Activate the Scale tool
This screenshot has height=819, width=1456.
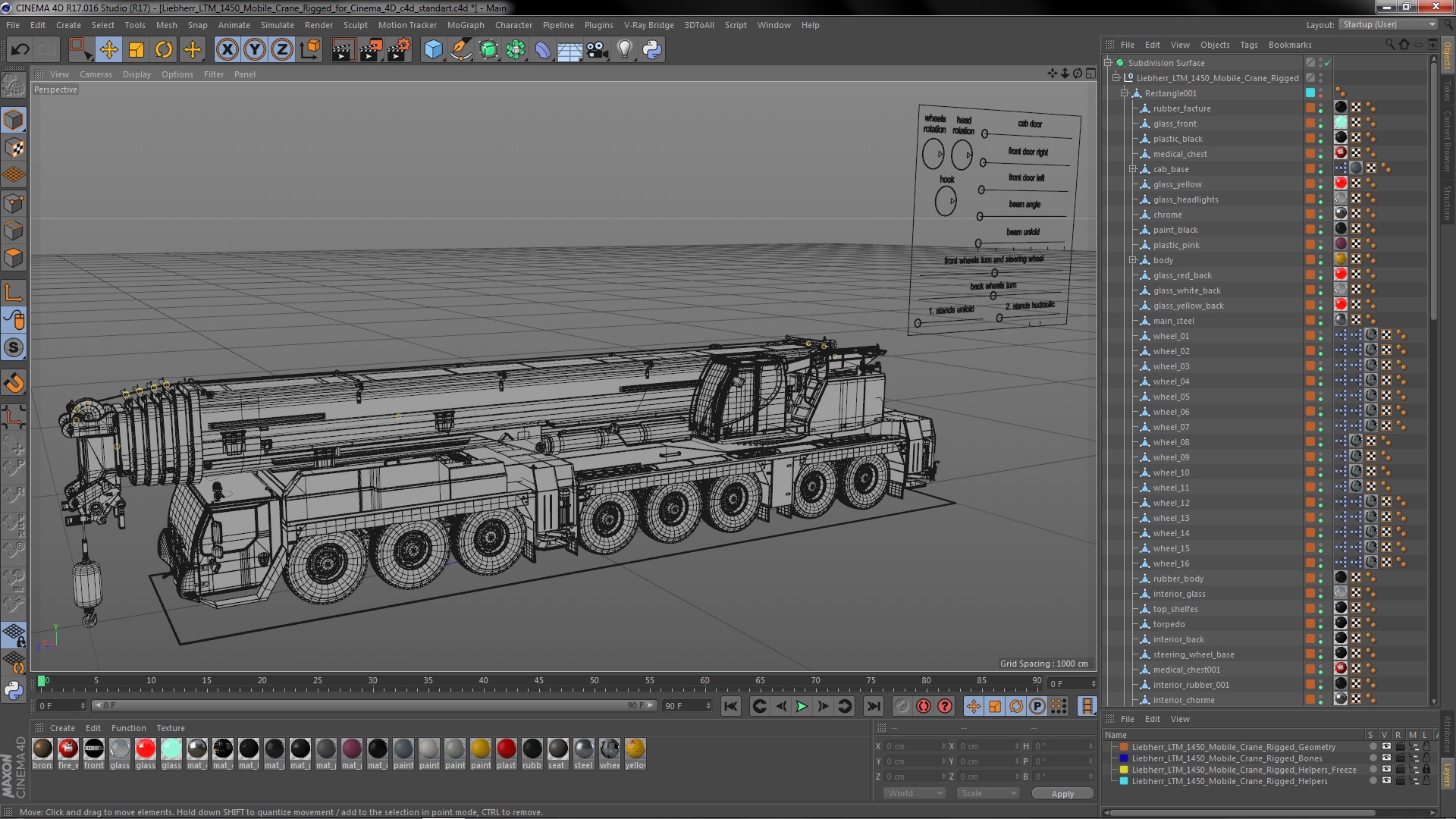(136, 50)
